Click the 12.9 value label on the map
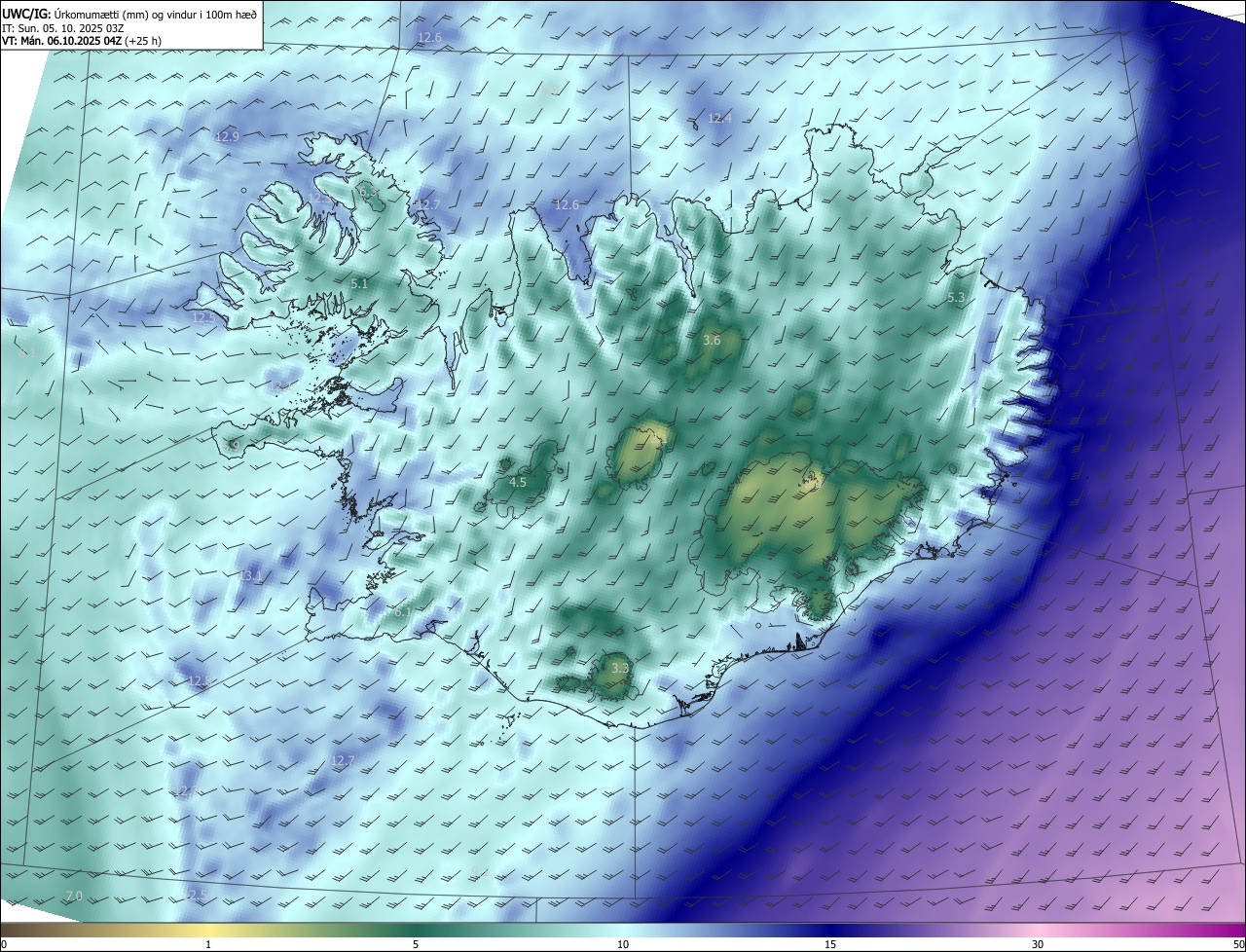Screen dimensions: 1246x952 (227, 136)
